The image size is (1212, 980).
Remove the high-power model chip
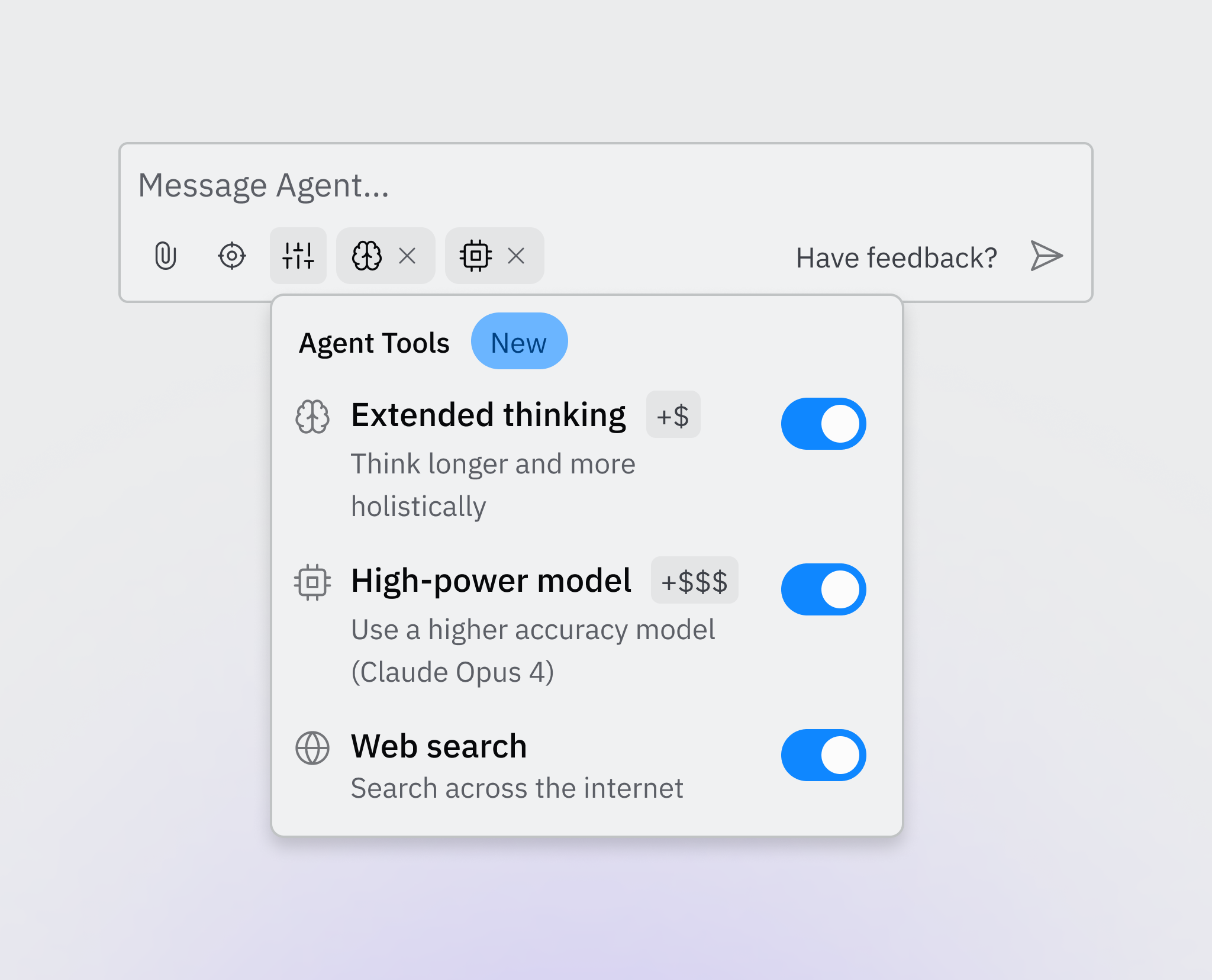click(x=516, y=256)
